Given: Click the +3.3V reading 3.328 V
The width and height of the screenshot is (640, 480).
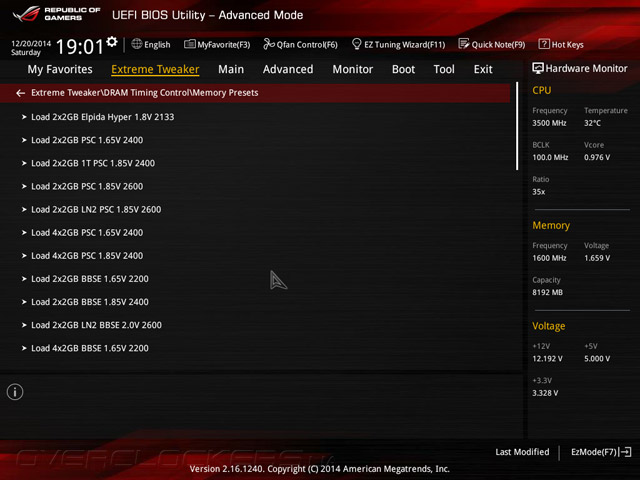Looking at the screenshot, I should pyautogui.click(x=545, y=393).
